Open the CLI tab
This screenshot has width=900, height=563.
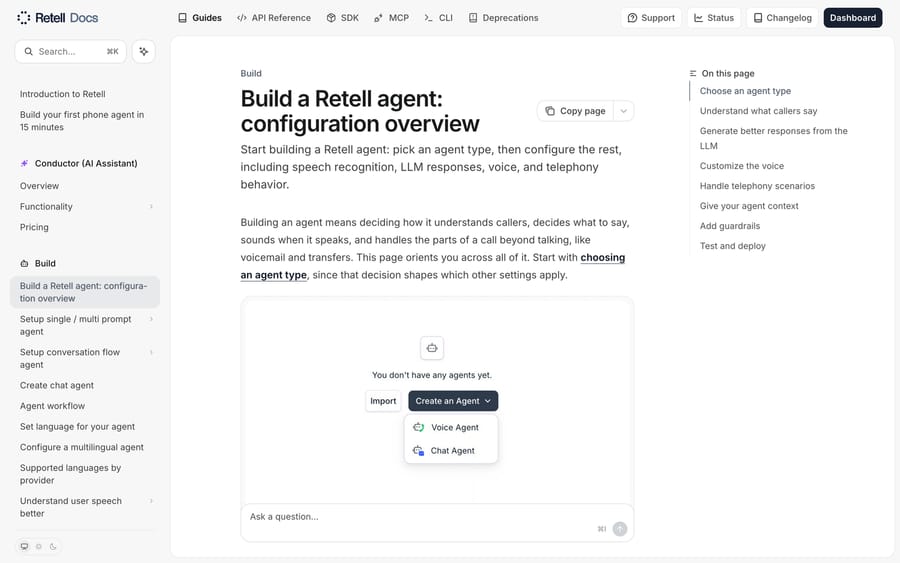tap(439, 18)
